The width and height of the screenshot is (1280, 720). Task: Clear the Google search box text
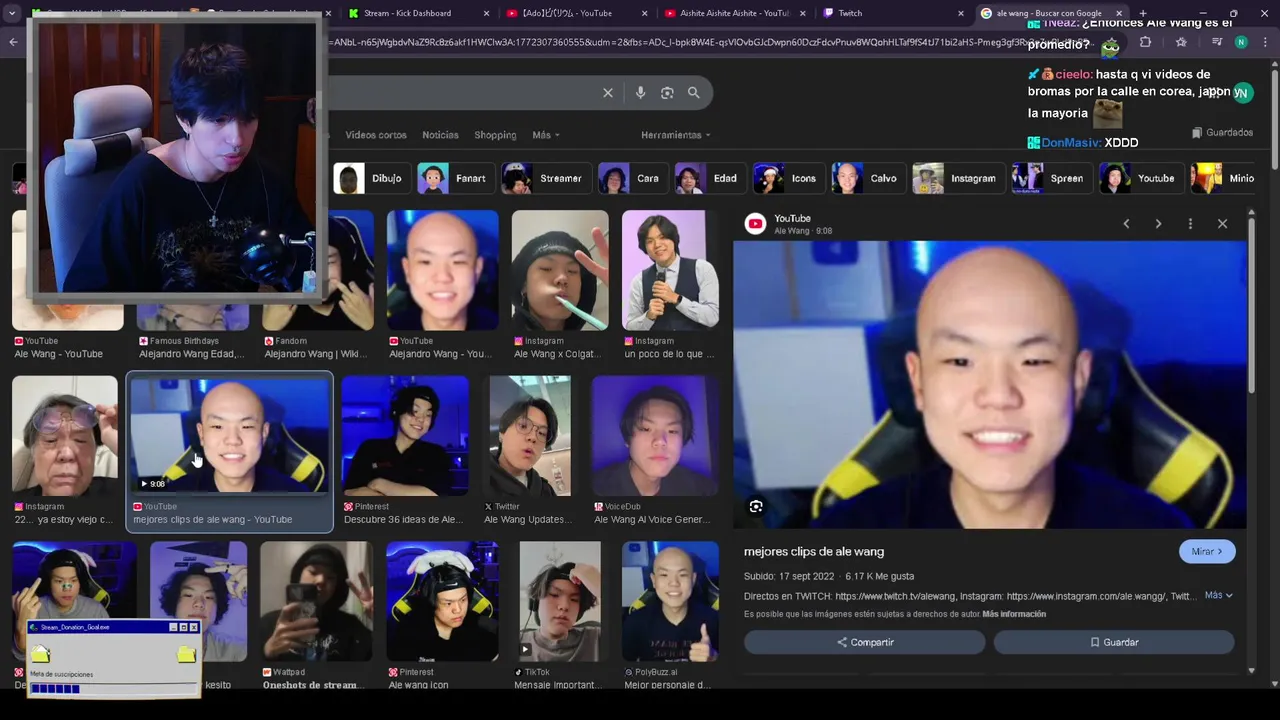[607, 93]
